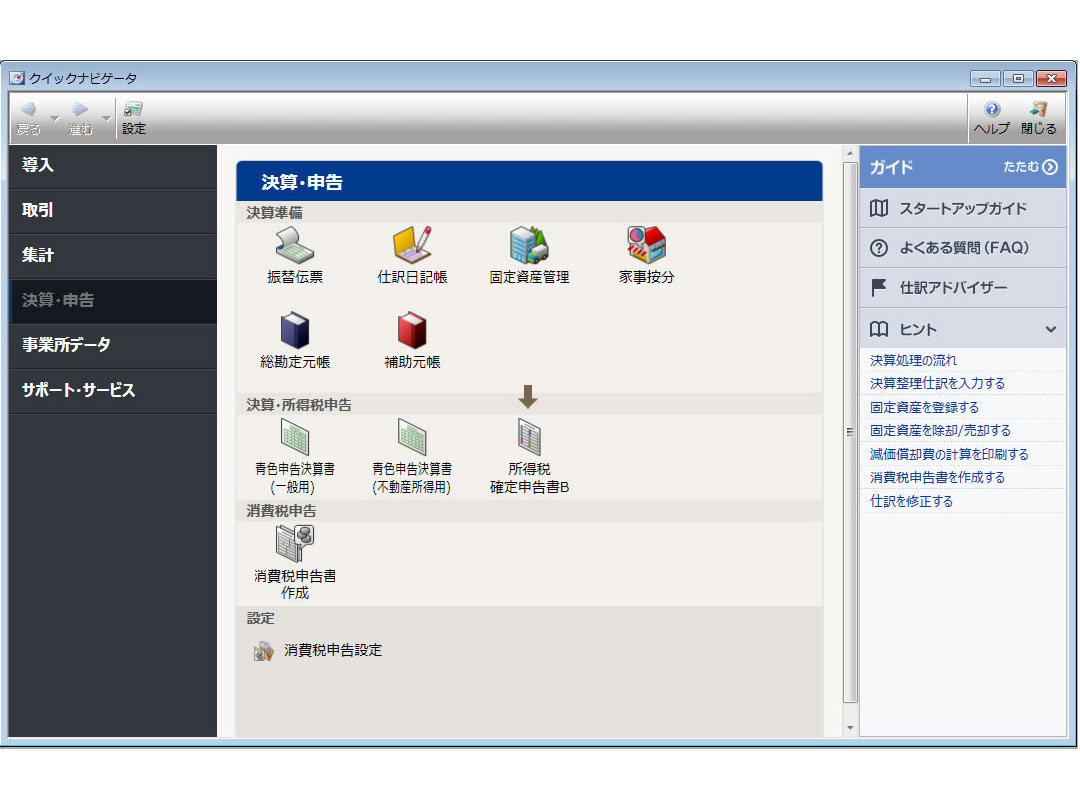Open スタートアップガイド in guide panel

(963, 208)
